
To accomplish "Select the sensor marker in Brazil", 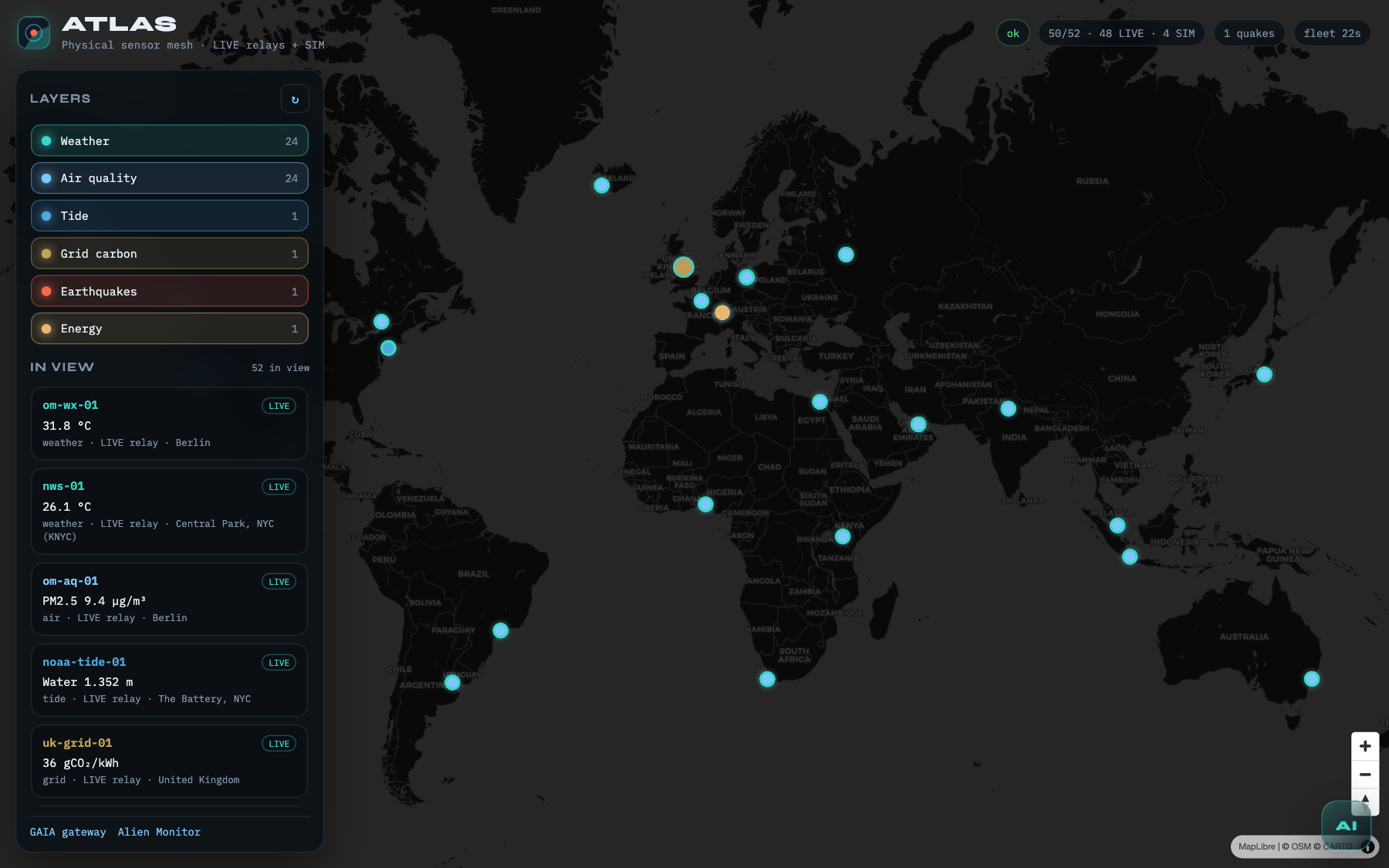I will pos(501,630).
